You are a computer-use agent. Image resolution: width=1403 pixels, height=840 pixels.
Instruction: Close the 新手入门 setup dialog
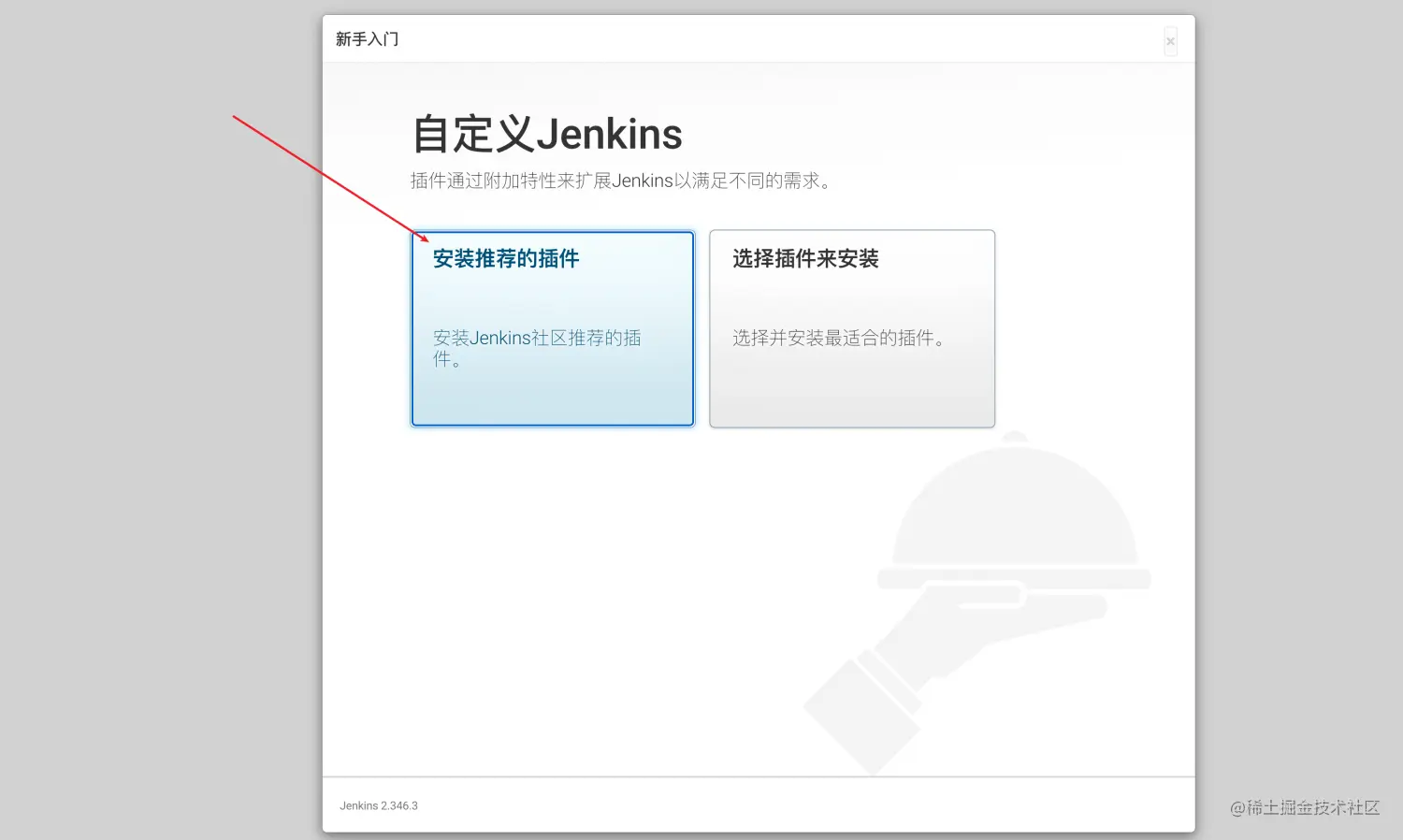(x=1170, y=41)
